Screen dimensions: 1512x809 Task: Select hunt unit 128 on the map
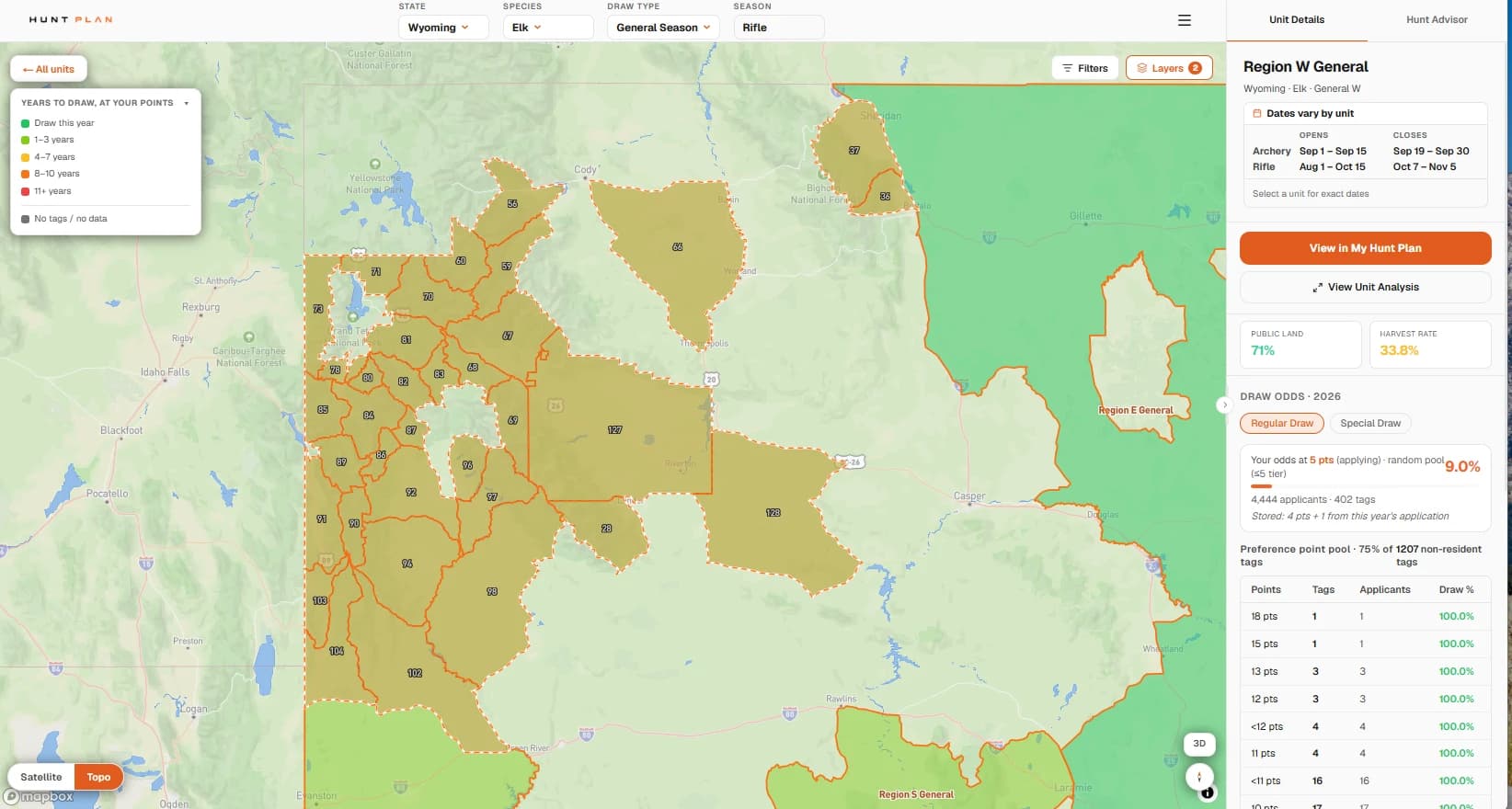click(x=773, y=512)
